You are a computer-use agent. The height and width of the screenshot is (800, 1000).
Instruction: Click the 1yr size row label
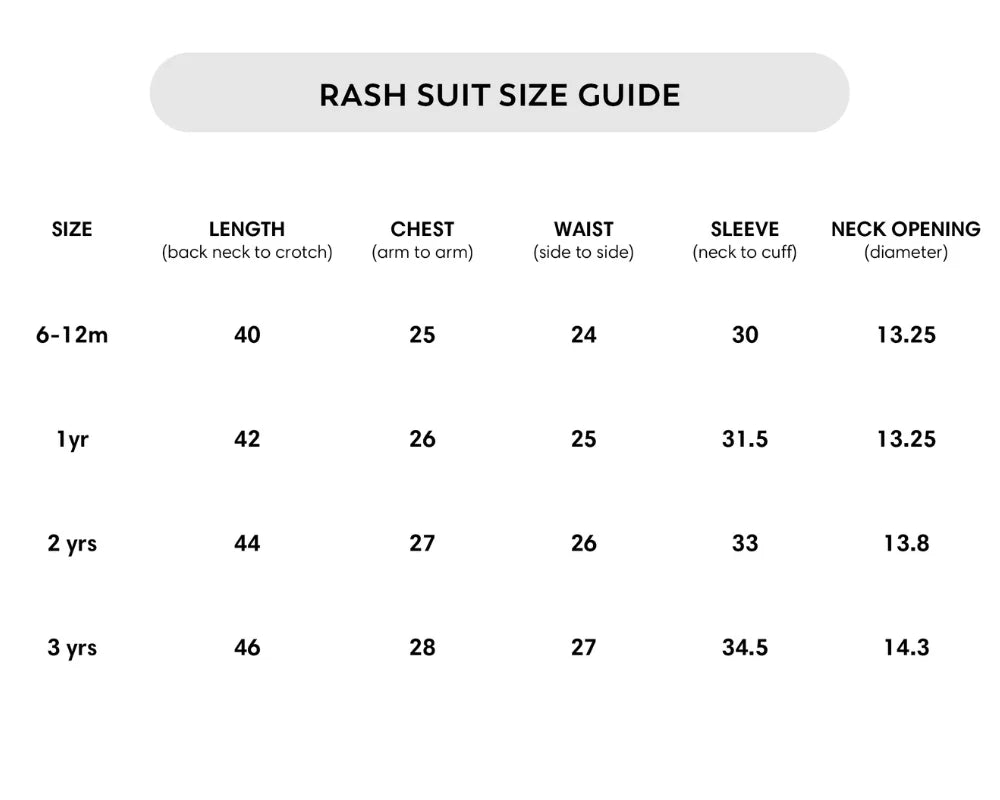pos(72,439)
